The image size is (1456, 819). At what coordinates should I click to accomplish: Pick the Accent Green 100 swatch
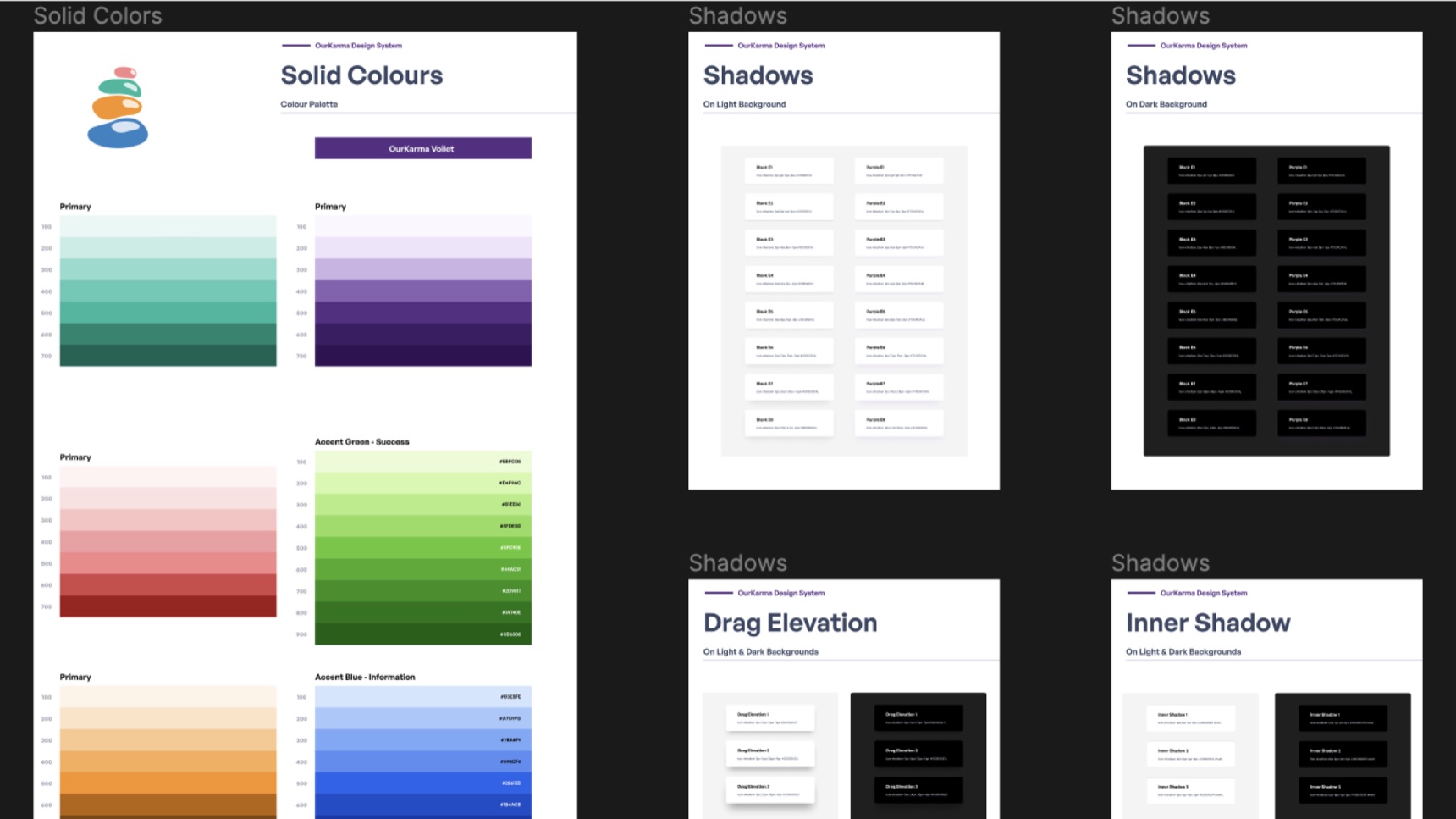coord(423,462)
